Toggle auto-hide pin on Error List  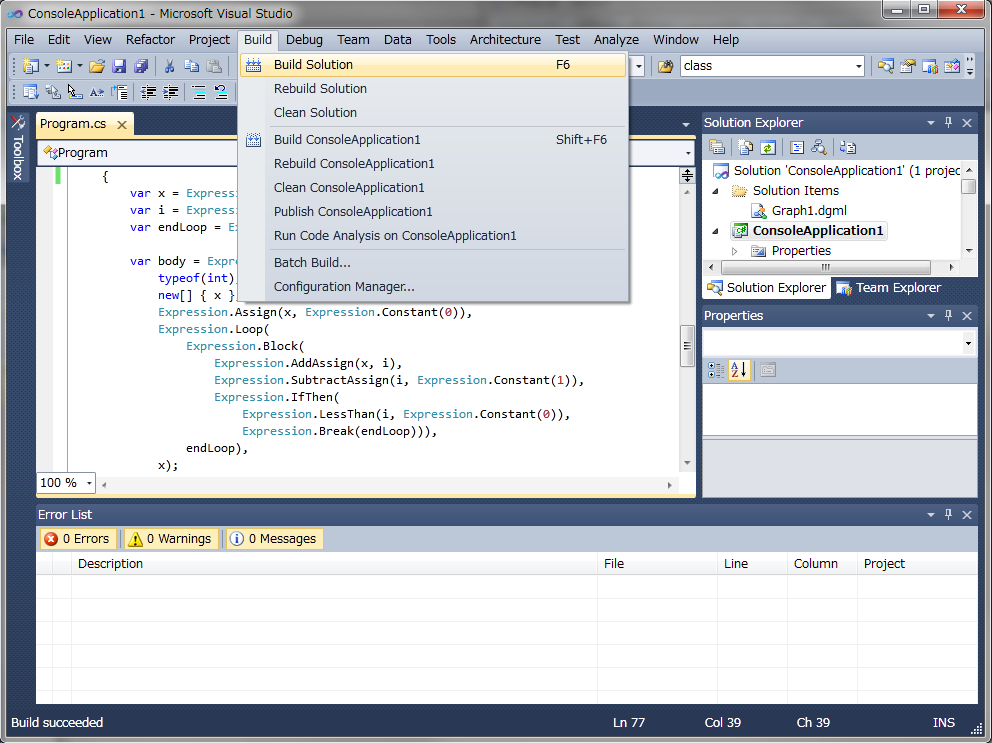[948, 515]
